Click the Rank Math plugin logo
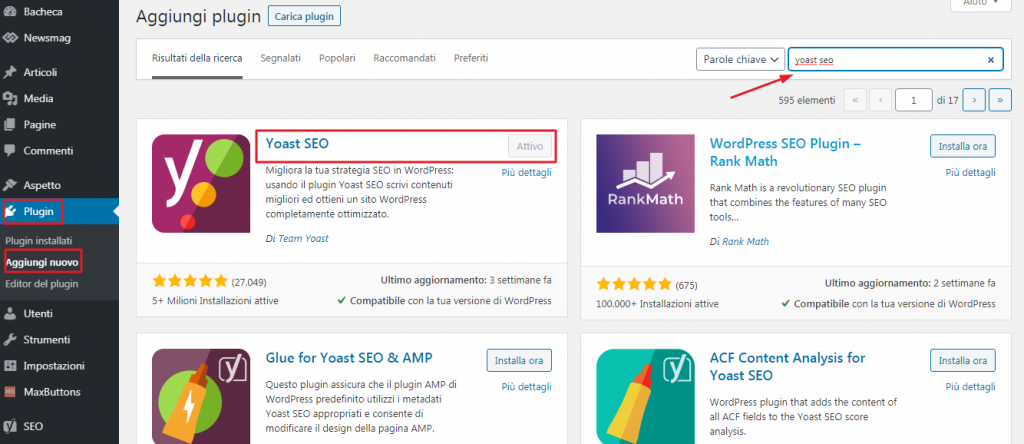1024x444 pixels. [644, 190]
